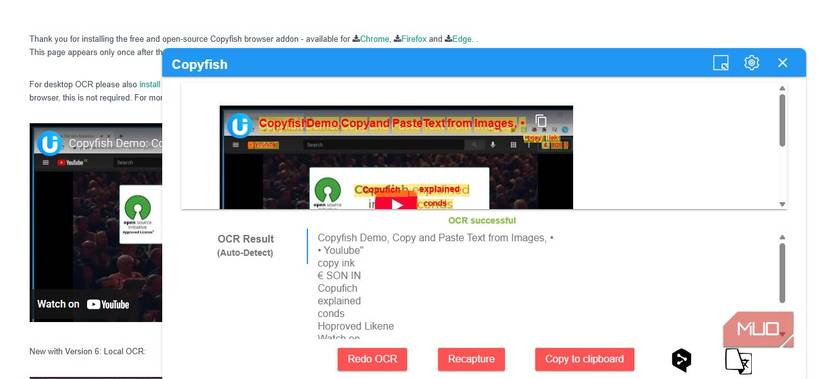Click open source initiative logo in background video
825x379 pixels.
[138, 214]
